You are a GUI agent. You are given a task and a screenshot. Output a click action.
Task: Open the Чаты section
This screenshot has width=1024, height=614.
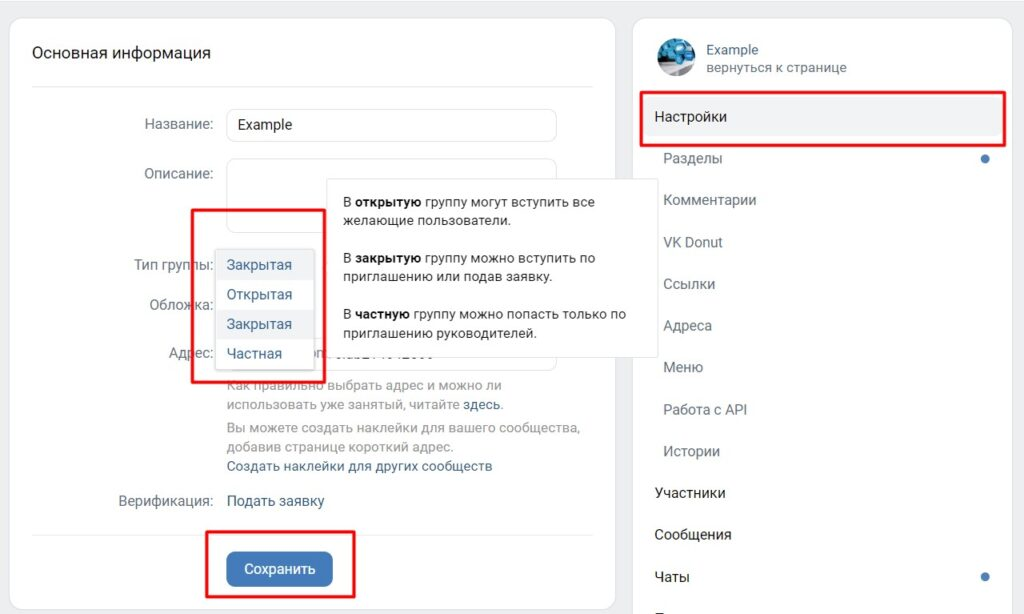822,577
